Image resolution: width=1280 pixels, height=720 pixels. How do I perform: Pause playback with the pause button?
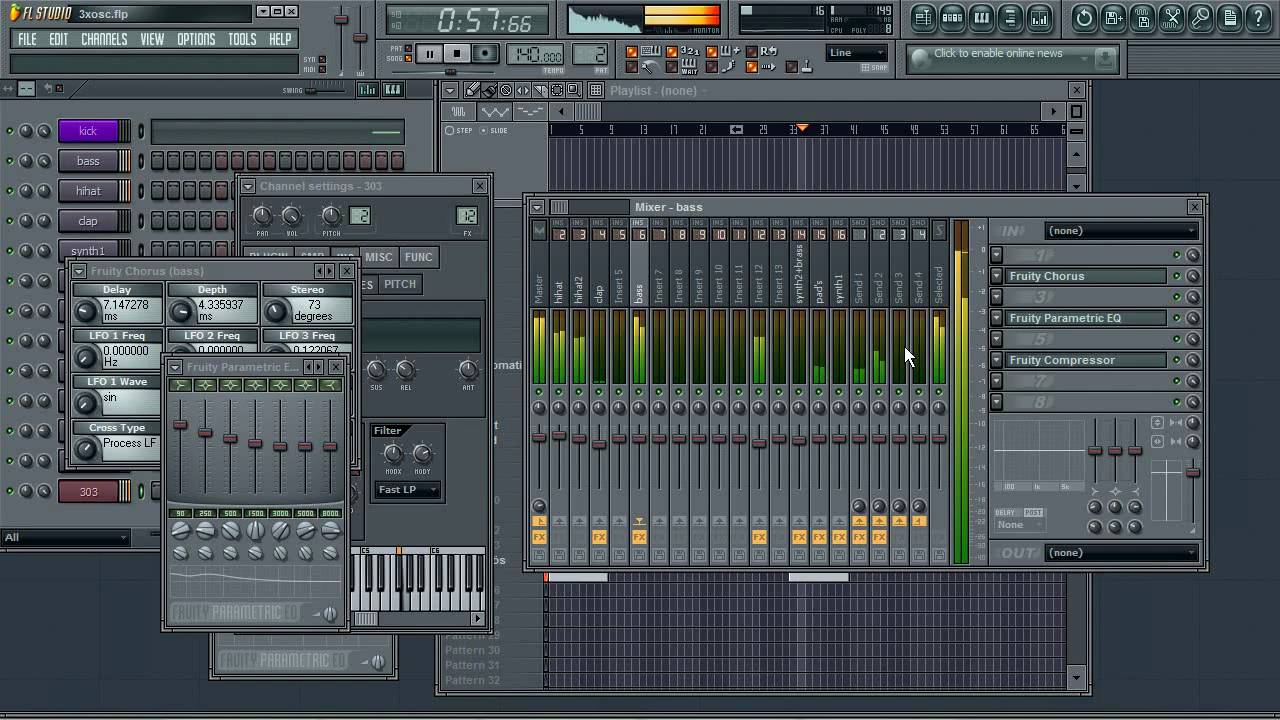pos(430,54)
